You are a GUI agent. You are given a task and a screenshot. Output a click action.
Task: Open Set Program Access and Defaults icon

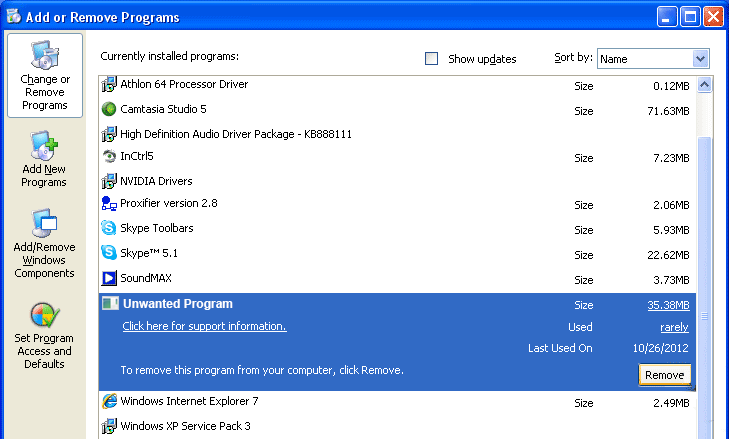(x=45, y=315)
